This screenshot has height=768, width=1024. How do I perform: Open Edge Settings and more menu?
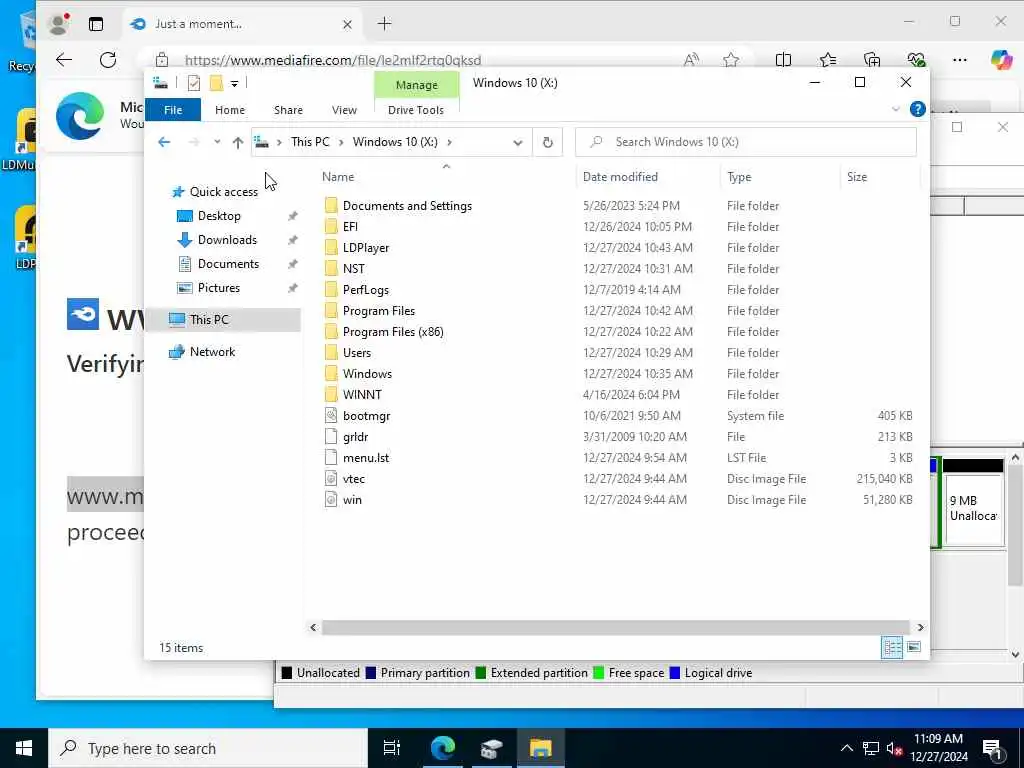point(959,60)
